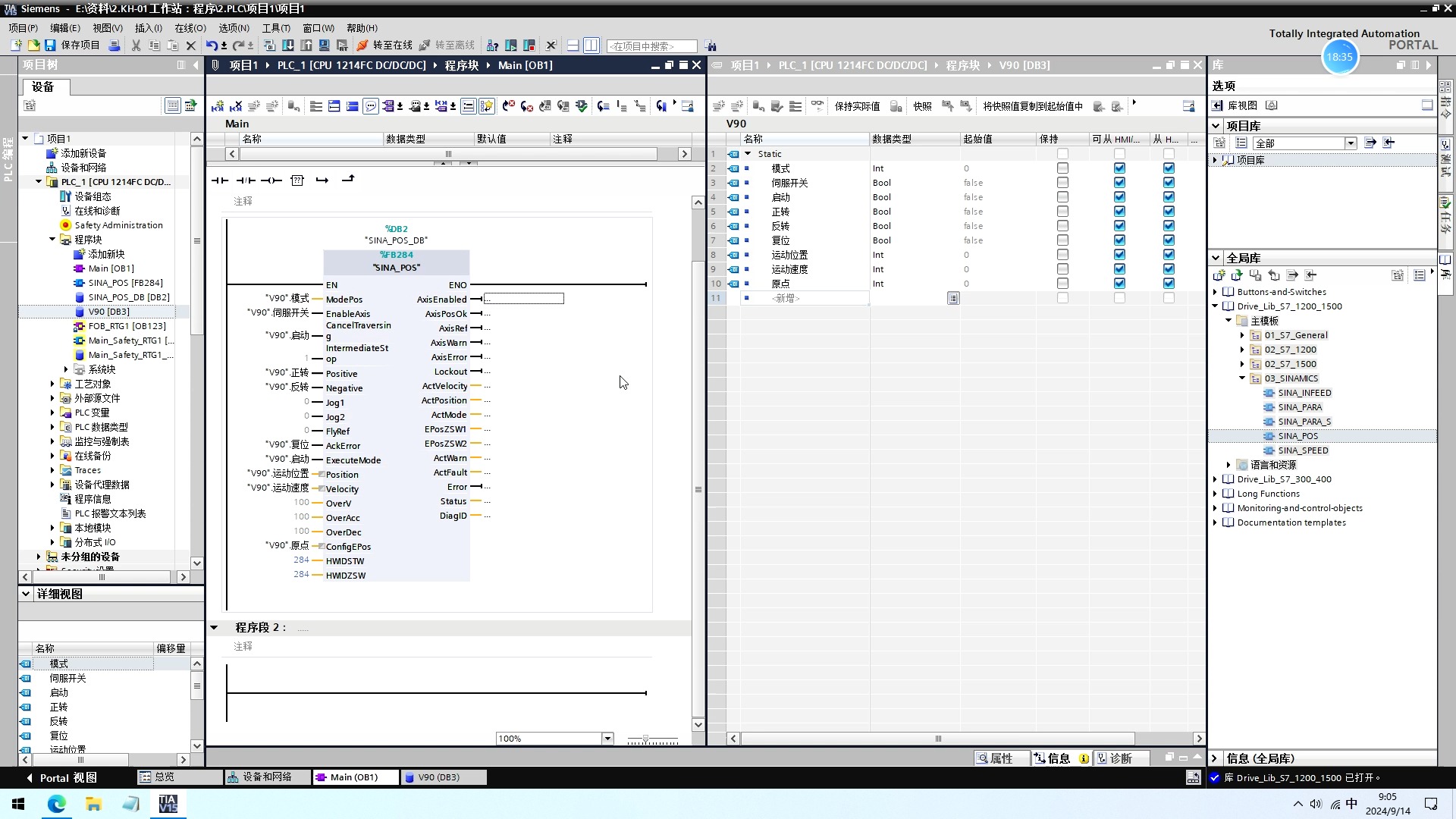Drag the zoom level slider to 100%

pyautogui.click(x=652, y=738)
